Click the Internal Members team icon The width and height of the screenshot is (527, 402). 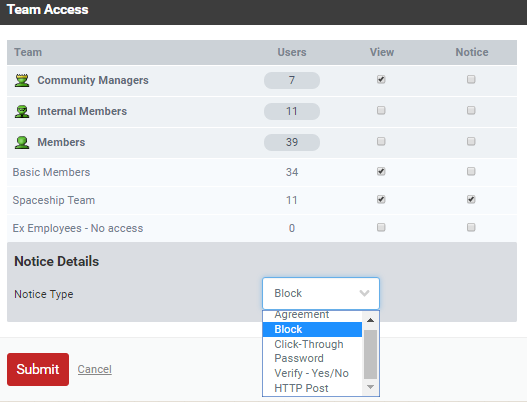click(22, 112)
